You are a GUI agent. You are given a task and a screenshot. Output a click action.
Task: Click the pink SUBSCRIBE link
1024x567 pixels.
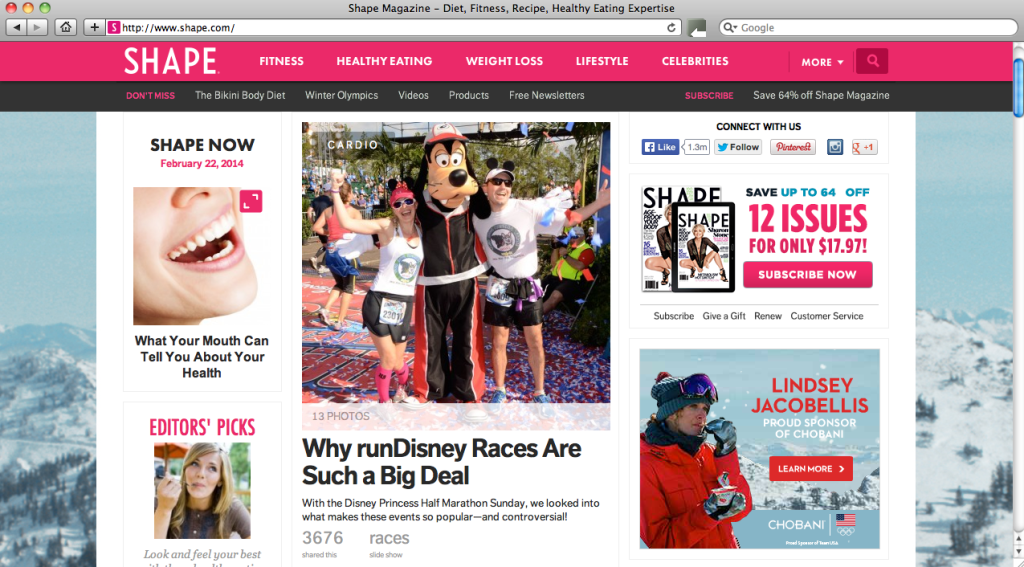coord(709,95)
